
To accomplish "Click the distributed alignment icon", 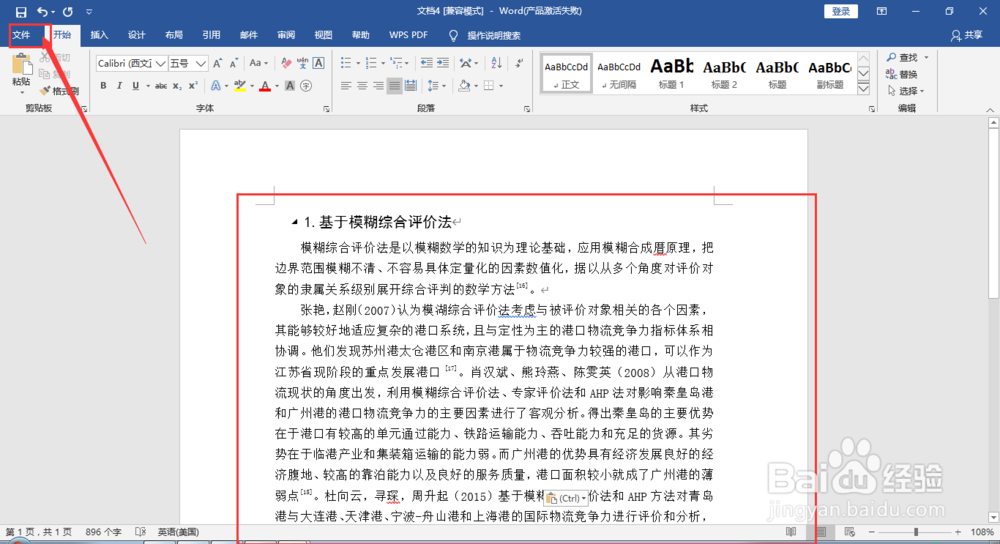I will [x=411, y=85].
